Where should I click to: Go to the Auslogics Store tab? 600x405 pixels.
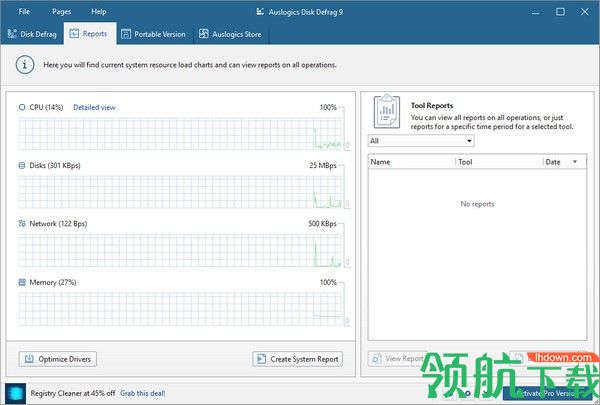[231, 34]
